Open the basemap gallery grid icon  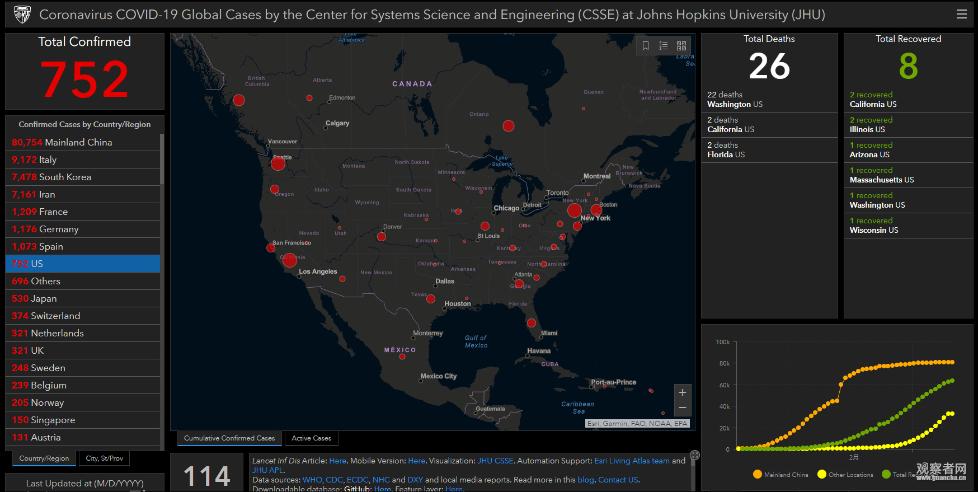(681, 46)
